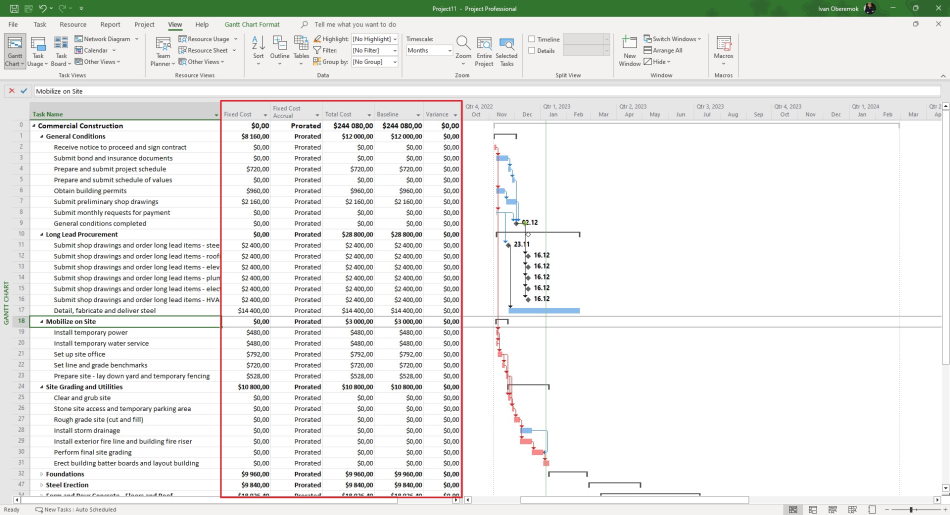
Task: Click the Team Planner status bar icon
Action: (832, 510)
